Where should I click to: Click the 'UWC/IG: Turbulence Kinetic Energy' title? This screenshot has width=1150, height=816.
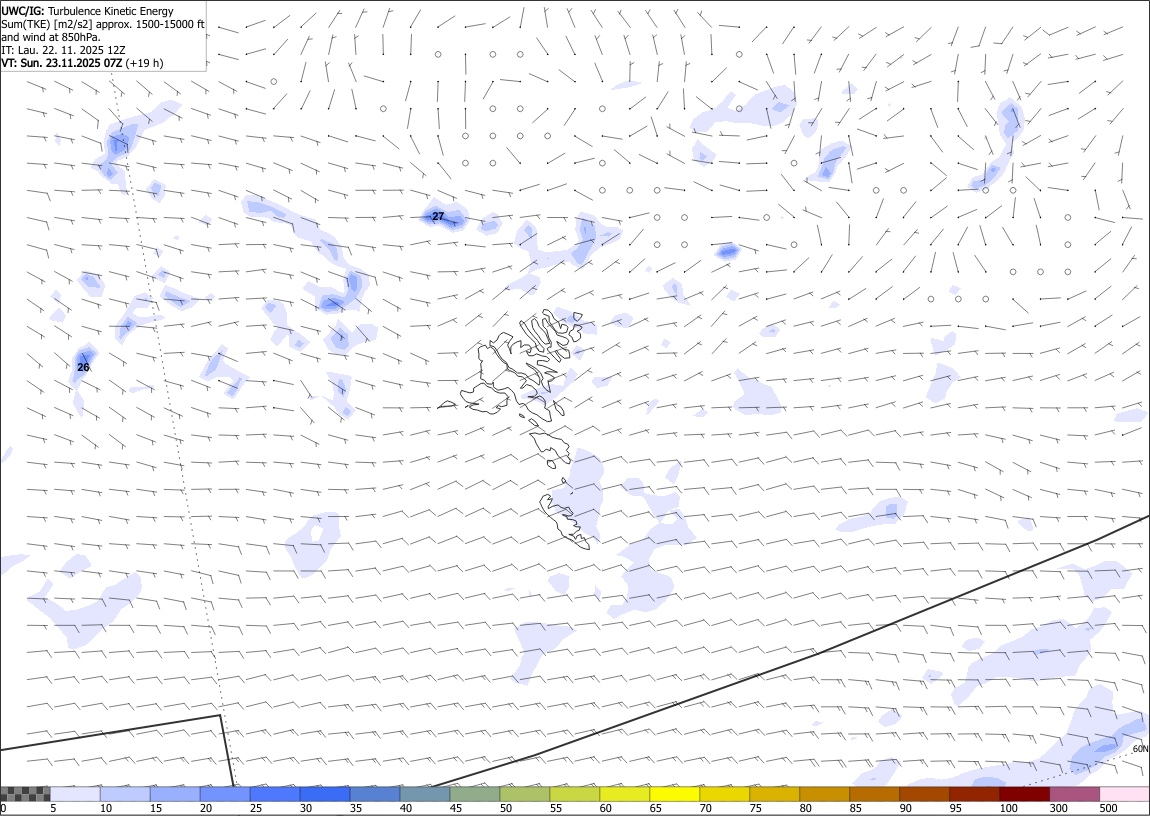(87, 11)
